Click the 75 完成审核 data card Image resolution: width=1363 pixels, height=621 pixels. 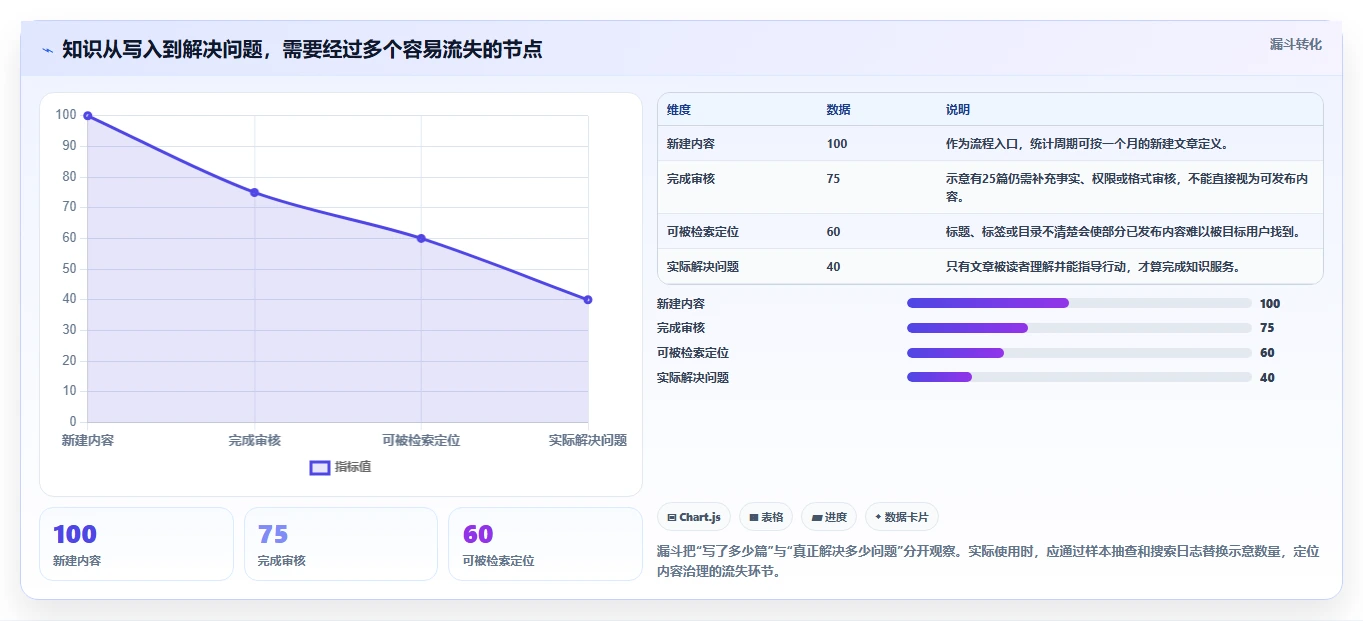[341, 544]
